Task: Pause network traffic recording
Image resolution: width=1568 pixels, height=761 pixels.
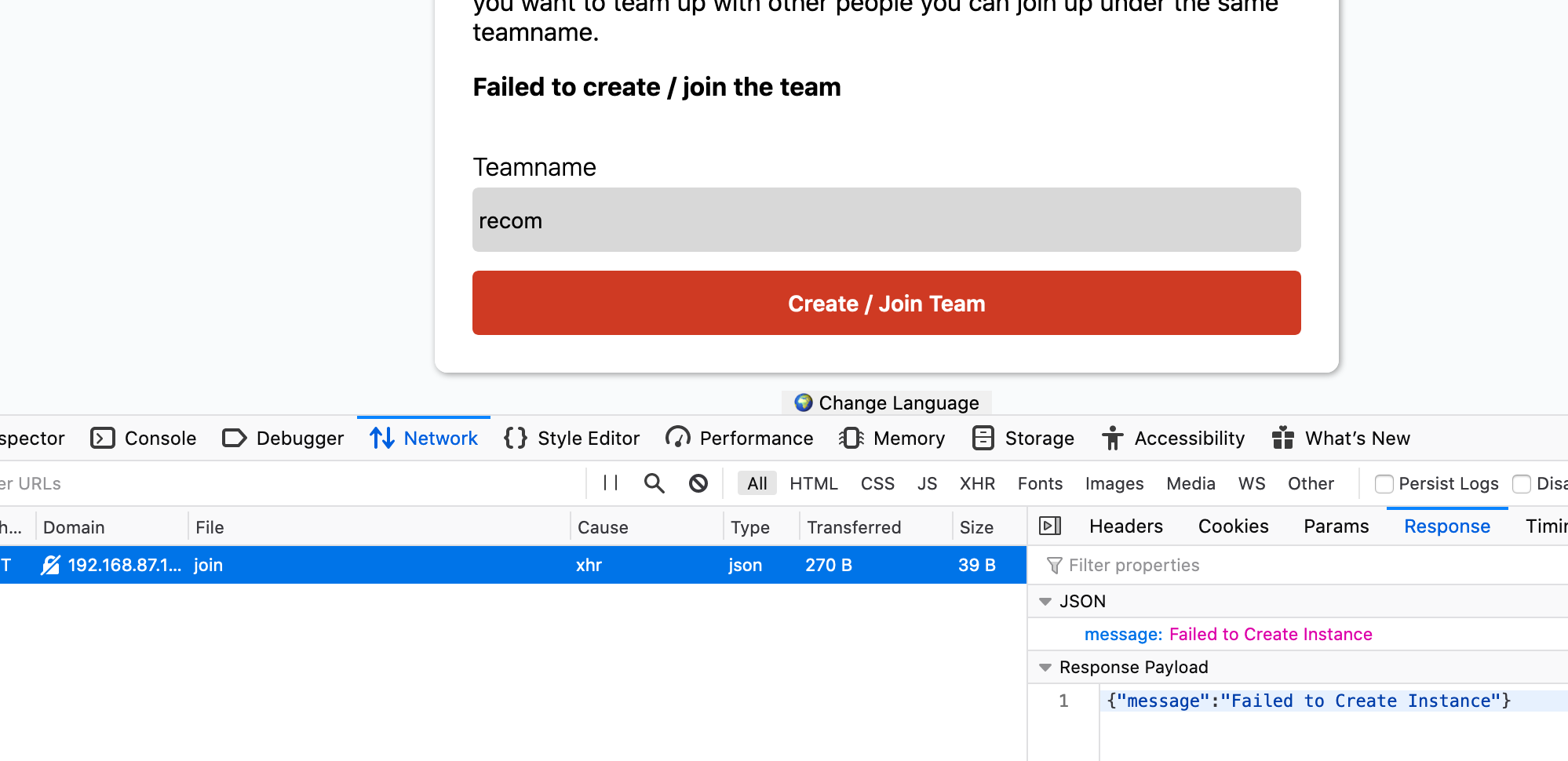Action: click(x=610, y=483)
